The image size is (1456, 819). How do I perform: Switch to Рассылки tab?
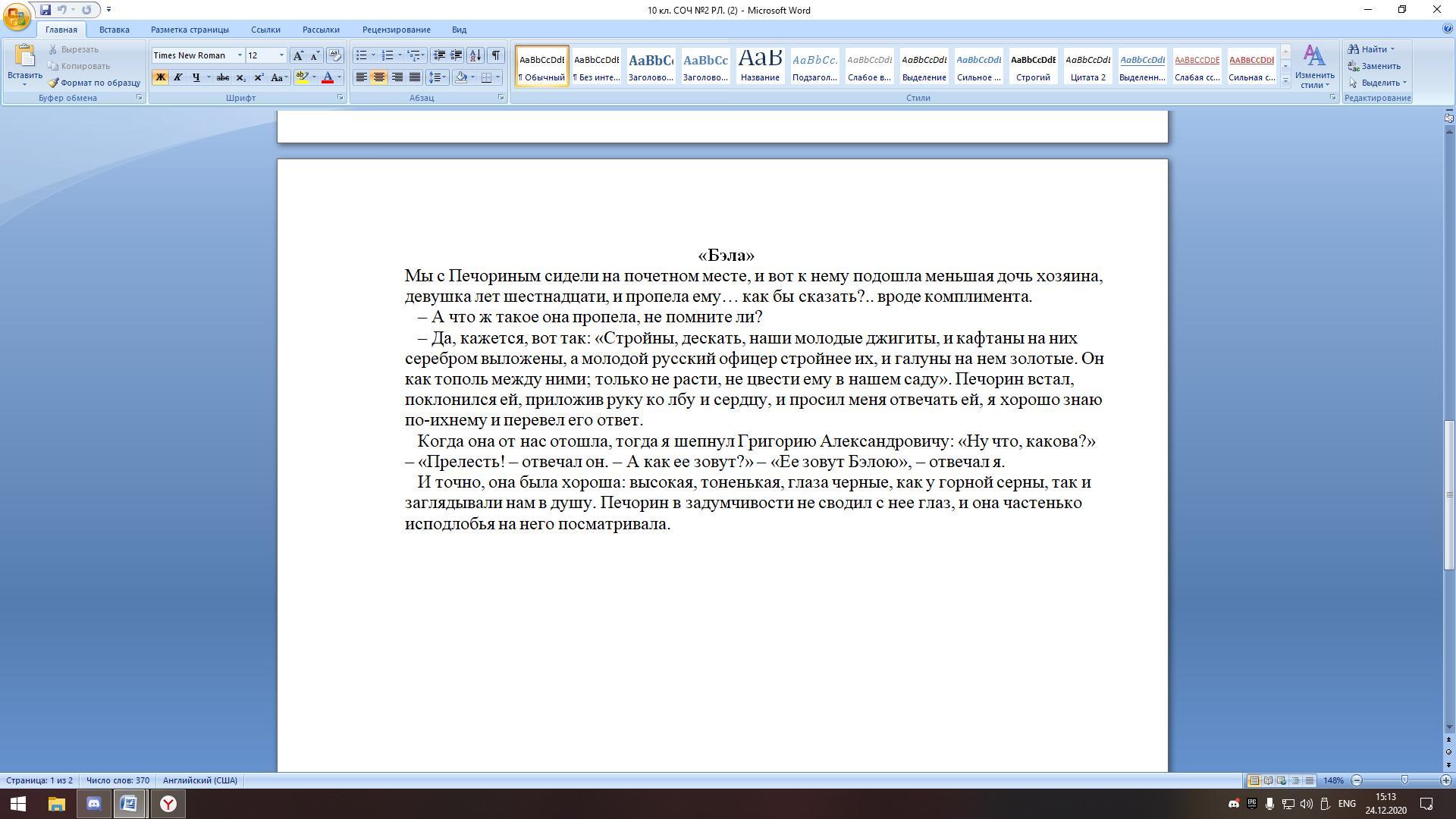pyautogui.click(x=321, y=30)
